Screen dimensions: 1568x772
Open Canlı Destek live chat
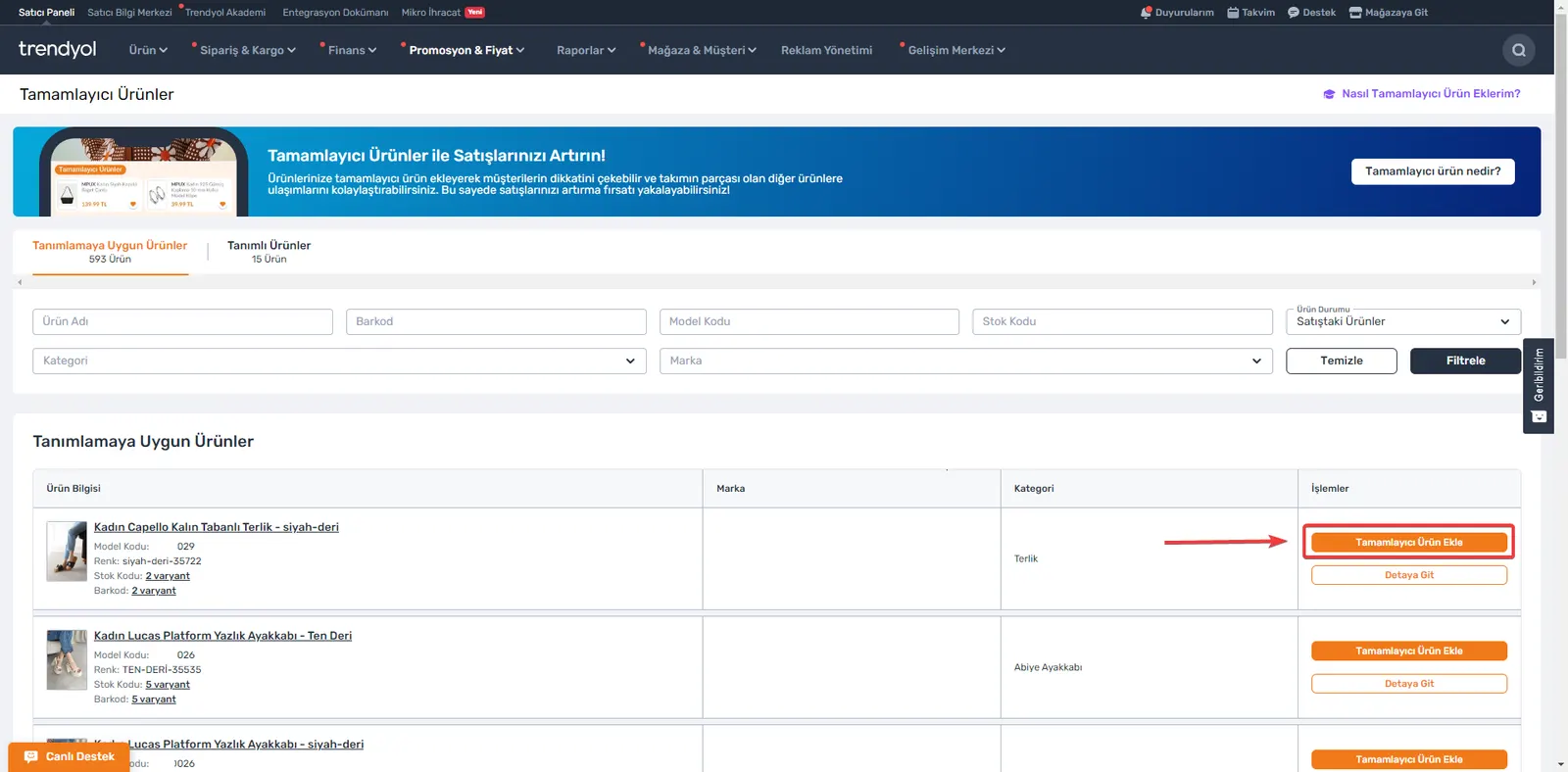pos(69,756)
